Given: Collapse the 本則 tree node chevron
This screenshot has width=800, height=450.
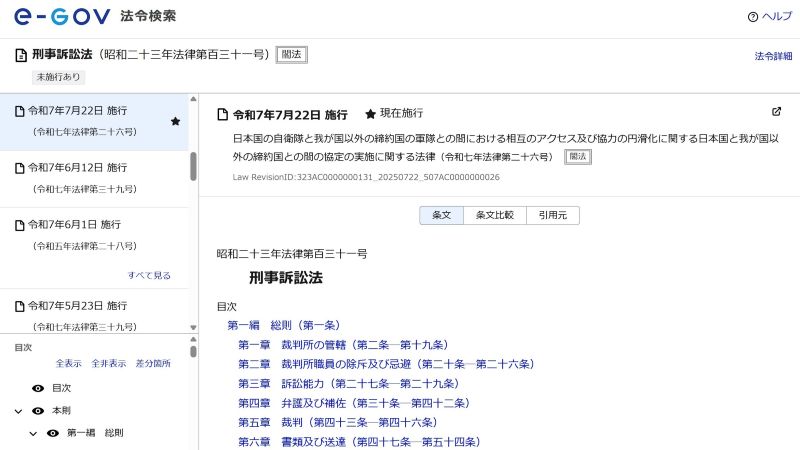Looking at the screenshot, I should [18, 410].
